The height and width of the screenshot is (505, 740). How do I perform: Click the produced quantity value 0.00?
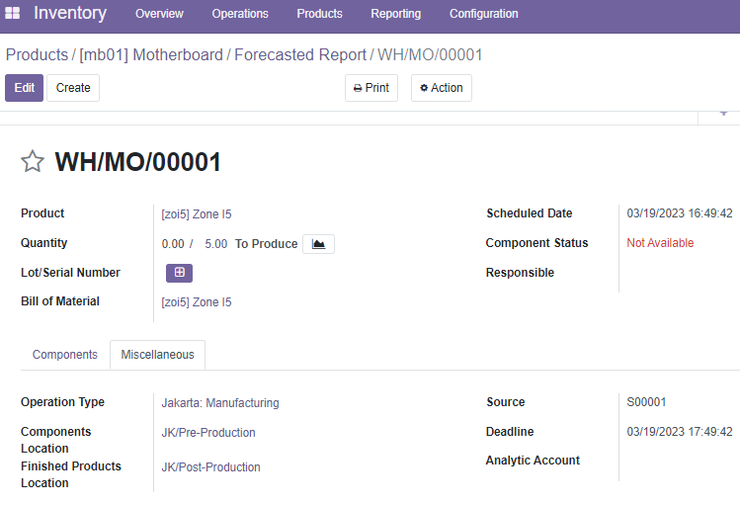[x=173, y=244]
